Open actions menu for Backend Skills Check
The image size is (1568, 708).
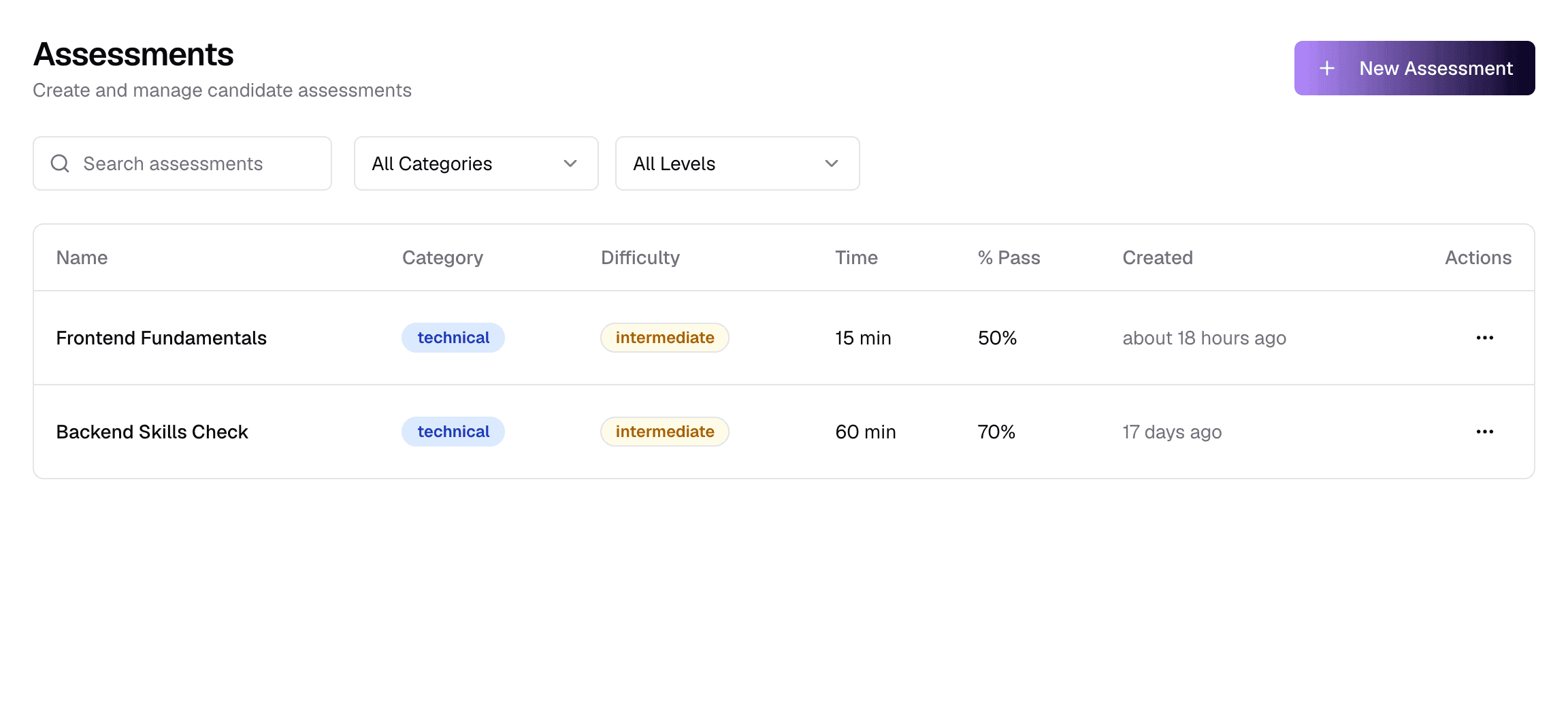click(1485, 432)
